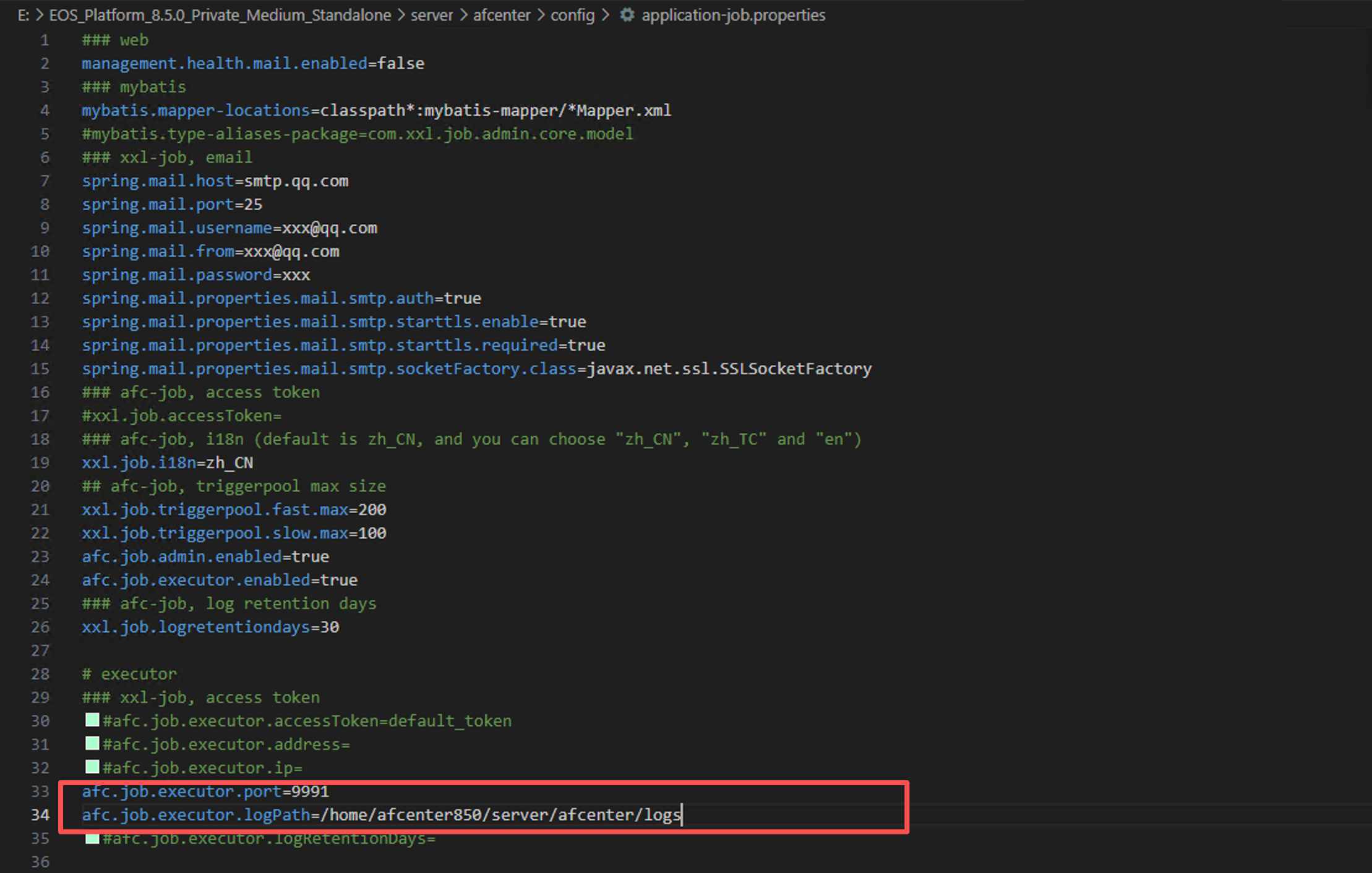Screen dimensions: 1372x873
Task: Open EOS_Platform_8.5.0_Private_Medium_Standalone breadcrumb
Action: pos(220,15)
